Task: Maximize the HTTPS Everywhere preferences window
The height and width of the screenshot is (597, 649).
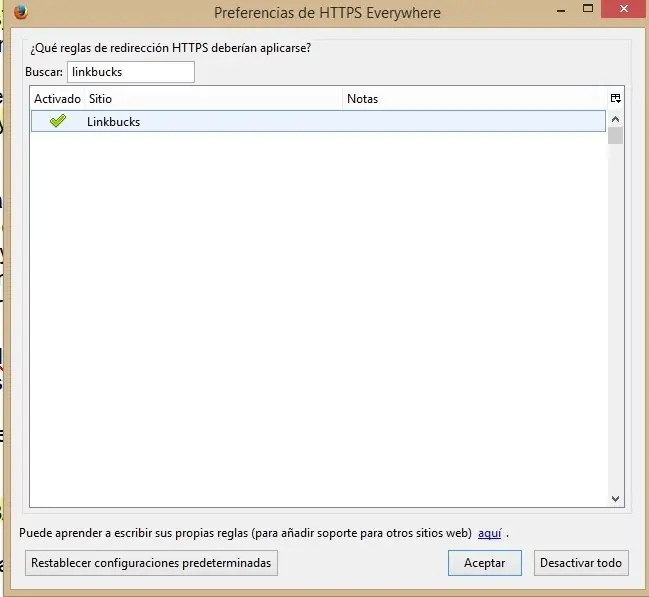Action: pyautogui.click(x=588, y=9)
